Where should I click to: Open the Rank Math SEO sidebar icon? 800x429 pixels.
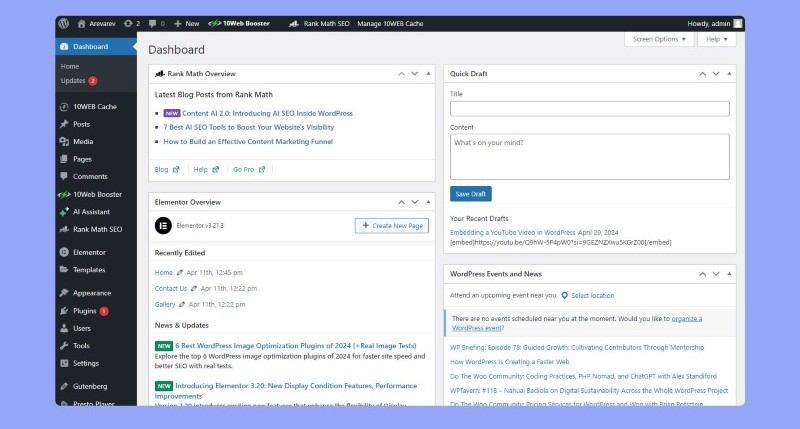64,229
